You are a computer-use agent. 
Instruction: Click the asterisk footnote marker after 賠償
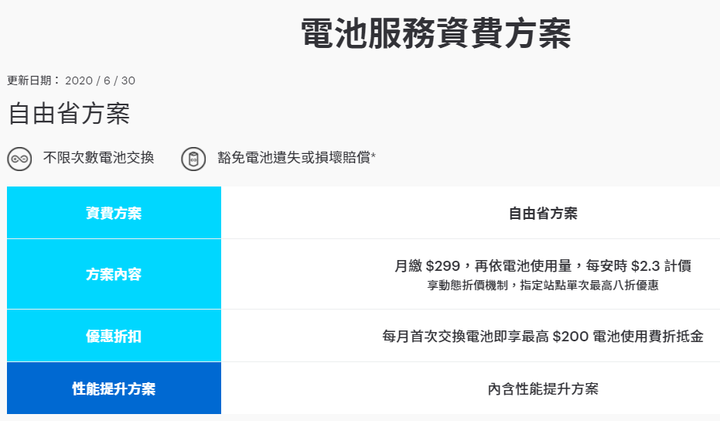point(374,155)
